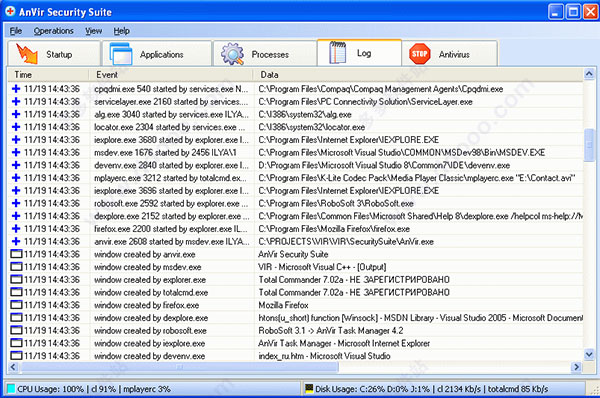Image resolution: width=600 pixels, height=398 pixels.
Task: Click the plus icon for devenv.exe 2840 row
Action: [x=16, y=165]
